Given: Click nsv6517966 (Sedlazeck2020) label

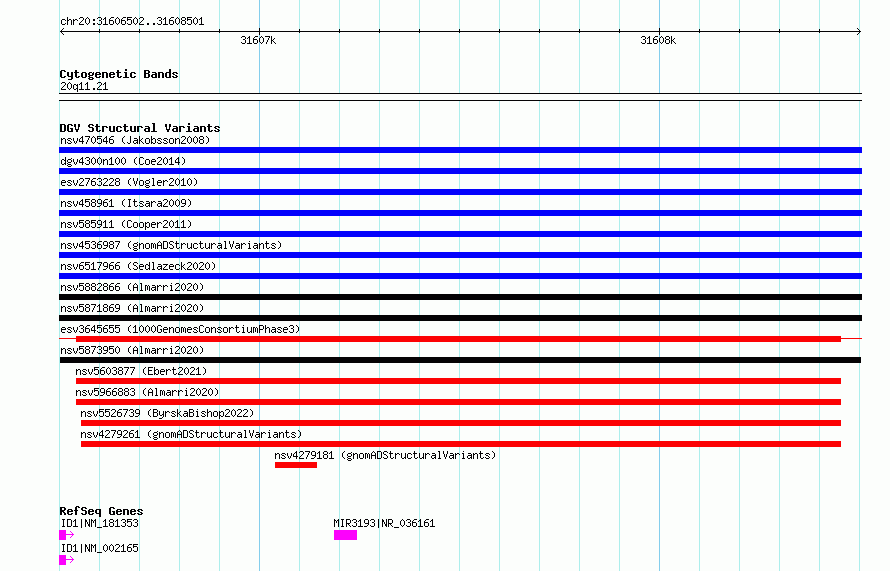Looking at the screenshot, I should [138, 266].
